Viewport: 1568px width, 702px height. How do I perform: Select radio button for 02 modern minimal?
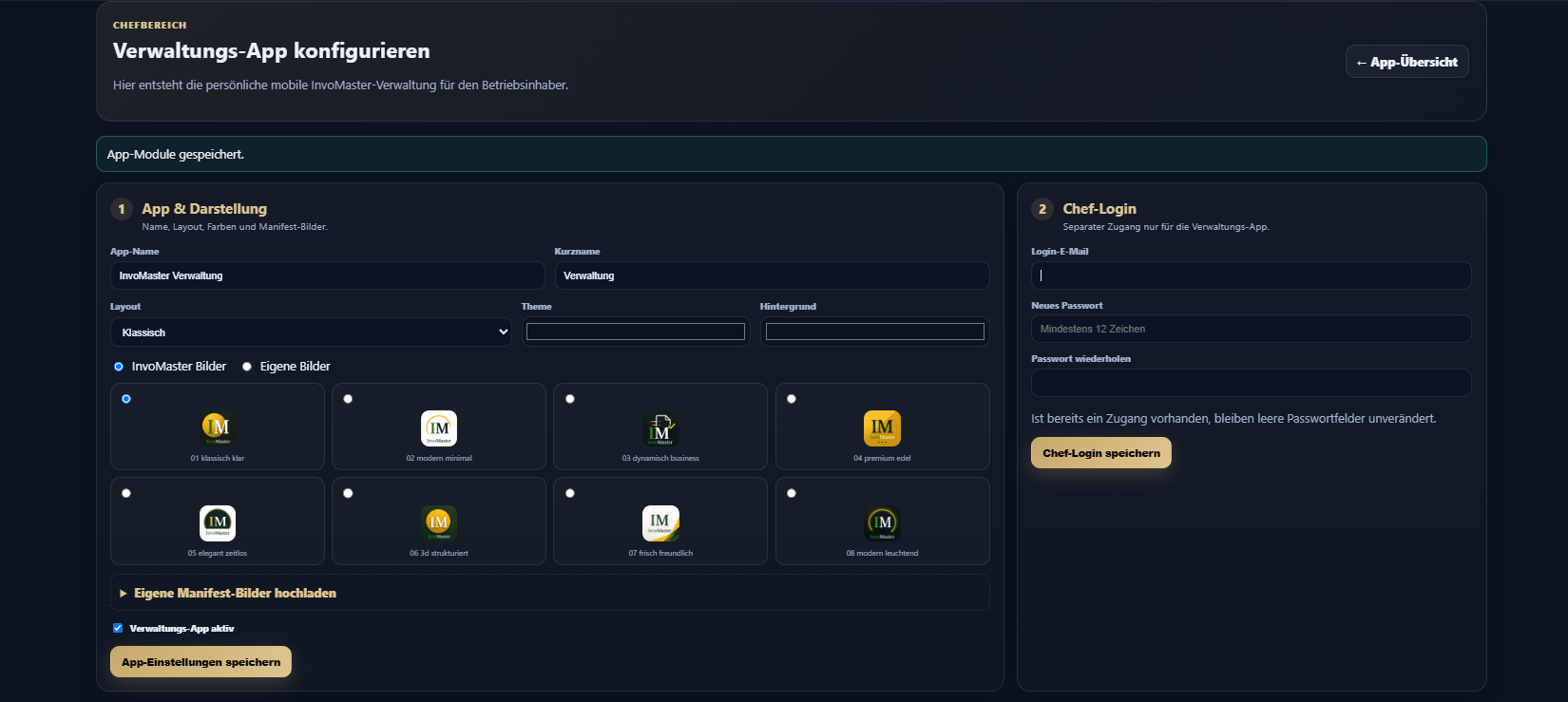[348, 399]
